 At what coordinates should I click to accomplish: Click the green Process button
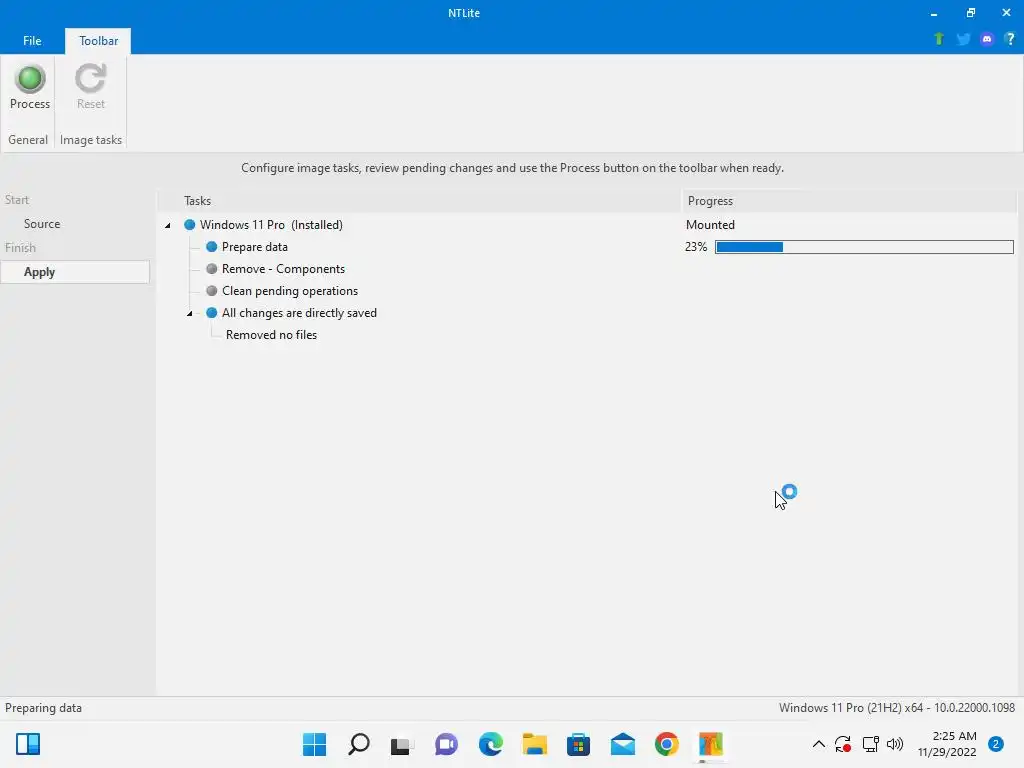click(x=29, y=86)
